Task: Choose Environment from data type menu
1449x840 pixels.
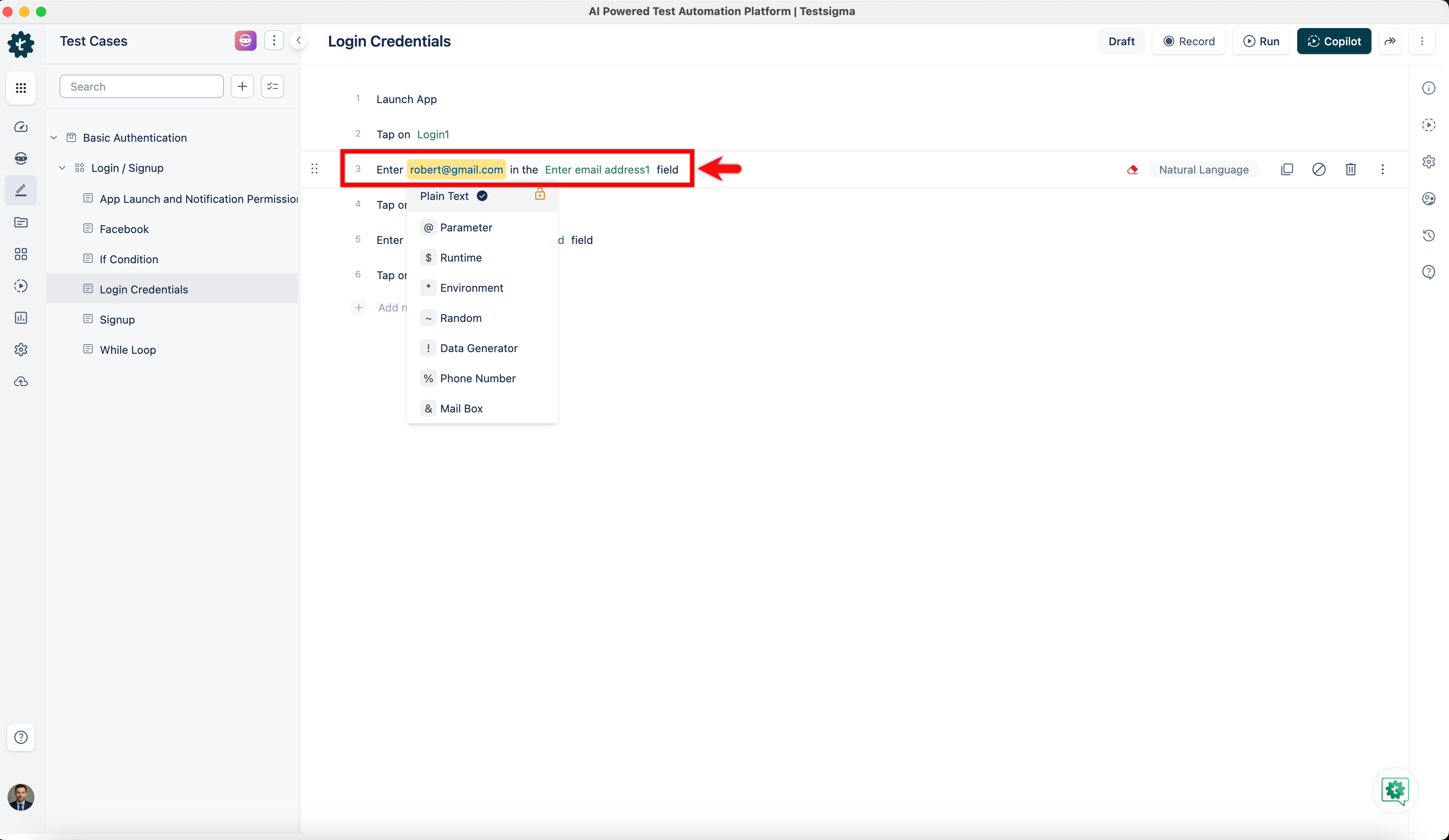Action: [x=482, y=288]
